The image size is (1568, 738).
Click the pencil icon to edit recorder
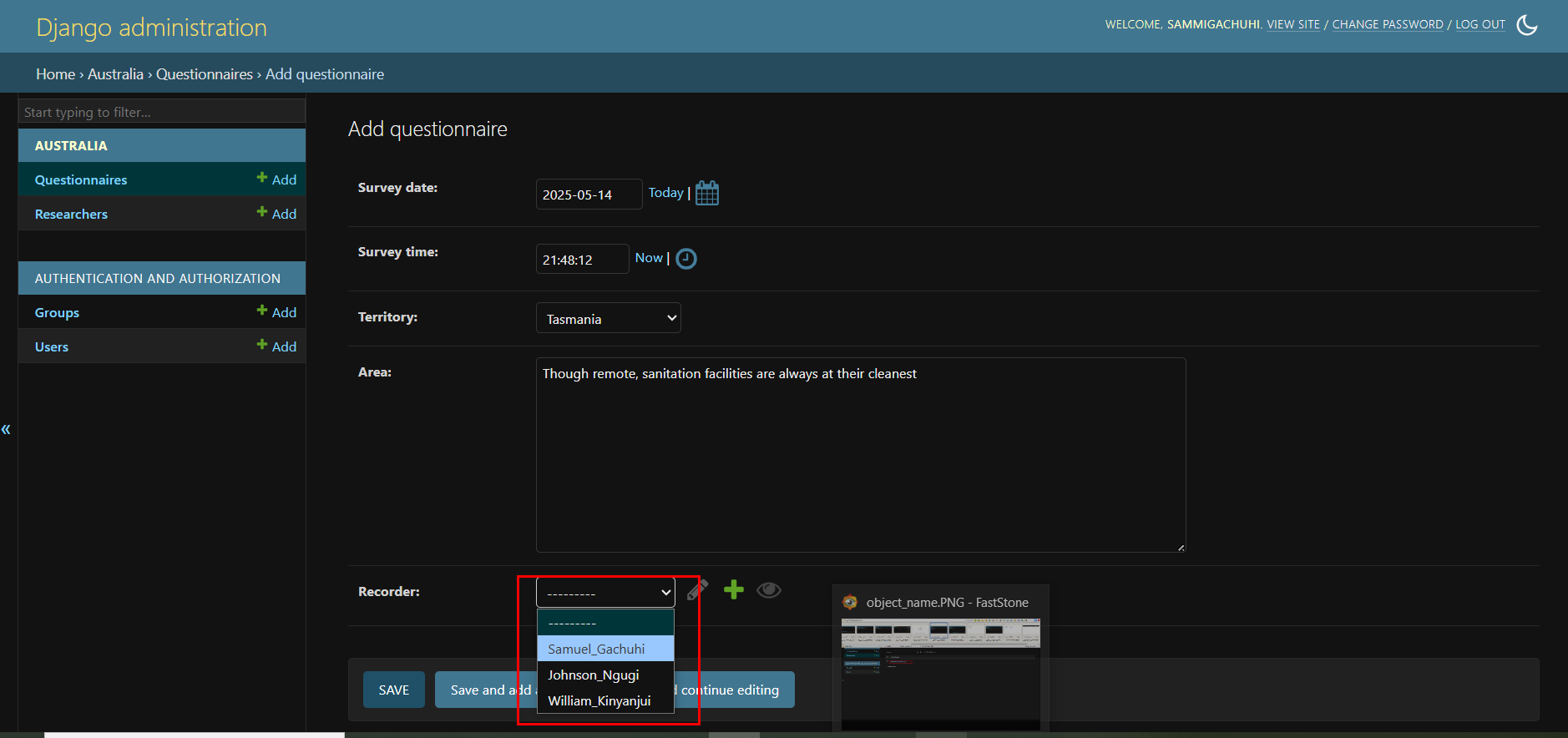pos(697,590)
